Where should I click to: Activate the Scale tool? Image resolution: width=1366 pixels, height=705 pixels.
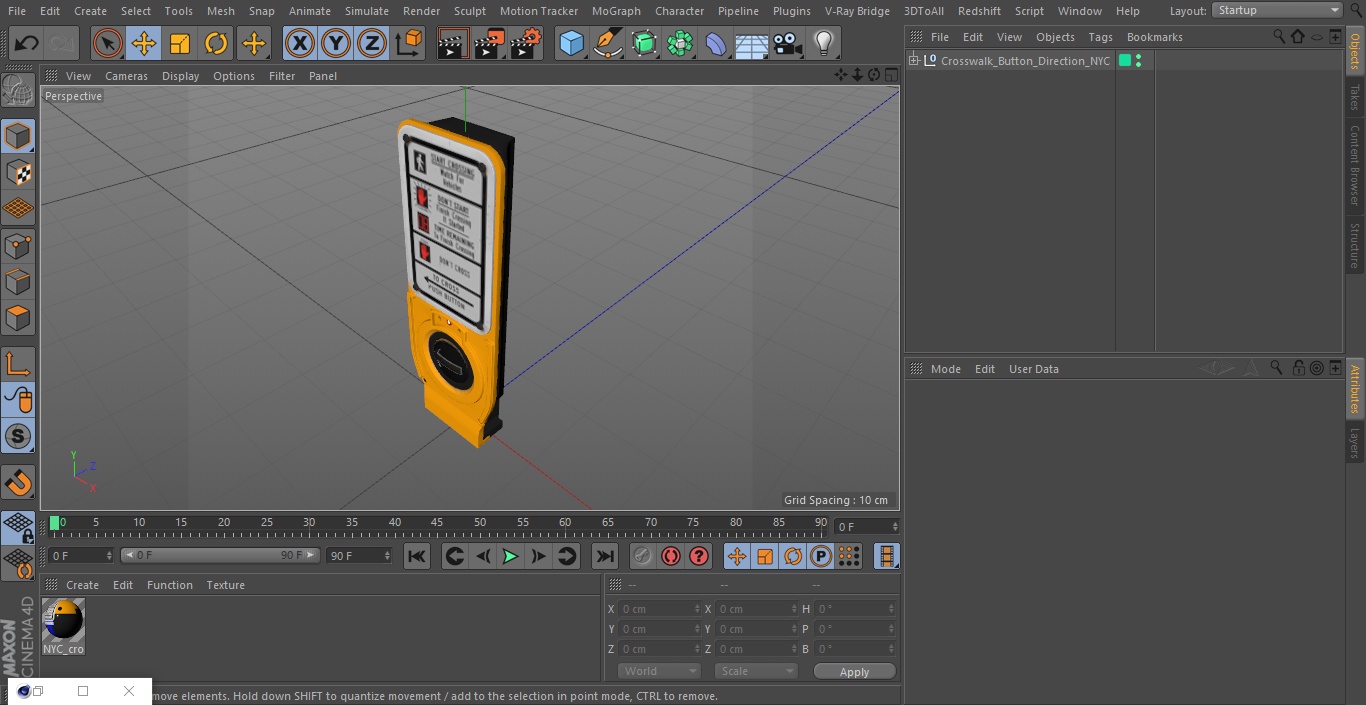180,43
